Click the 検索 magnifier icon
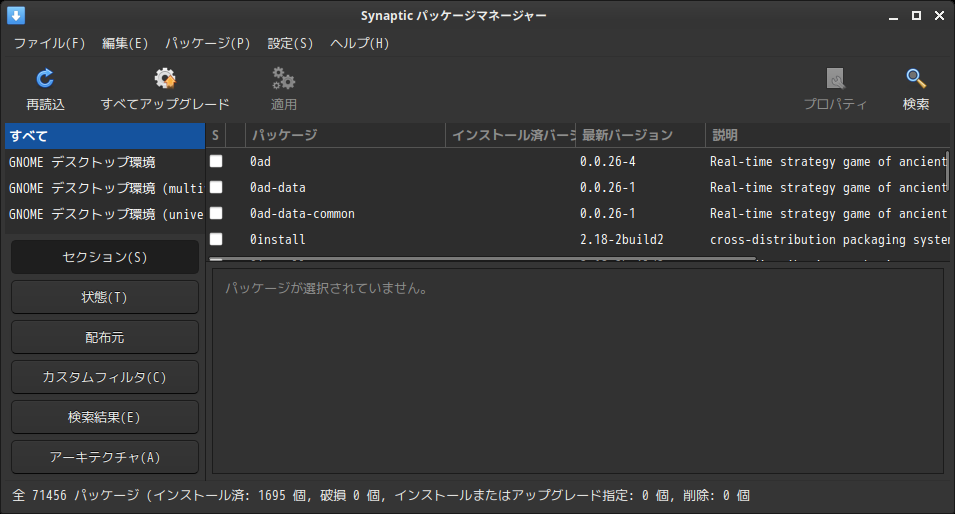 915,79
